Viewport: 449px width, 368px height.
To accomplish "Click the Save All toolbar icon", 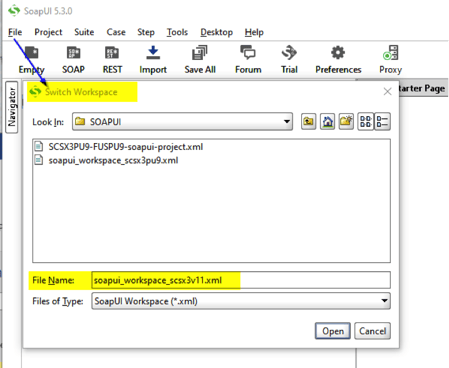I will click(200, 53).
